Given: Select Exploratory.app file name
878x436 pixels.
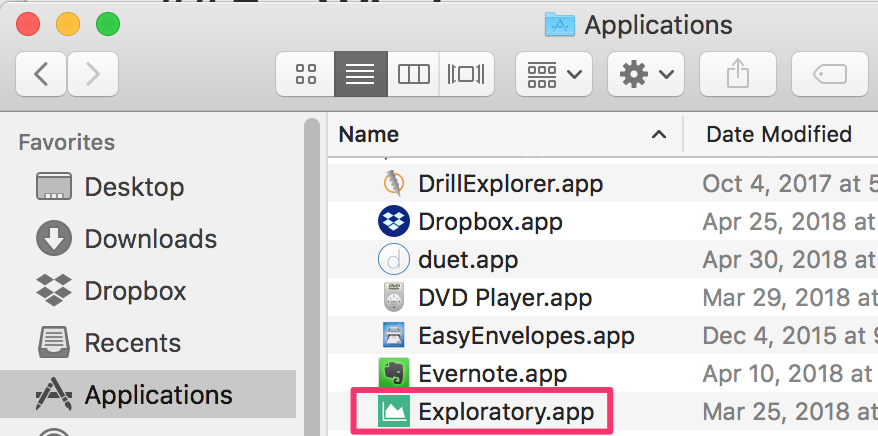Looking at the screenshot, I should pos(506,412).
